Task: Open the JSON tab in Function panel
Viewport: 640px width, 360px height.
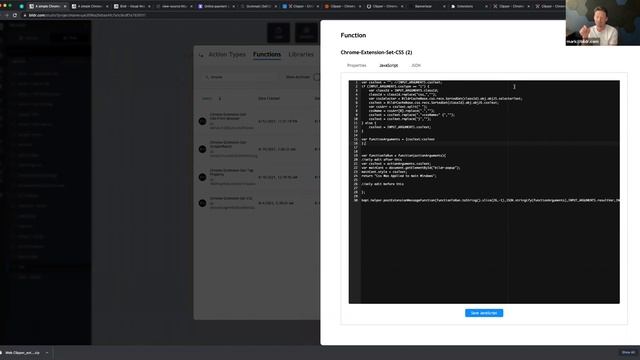Action: coord(416,65)
